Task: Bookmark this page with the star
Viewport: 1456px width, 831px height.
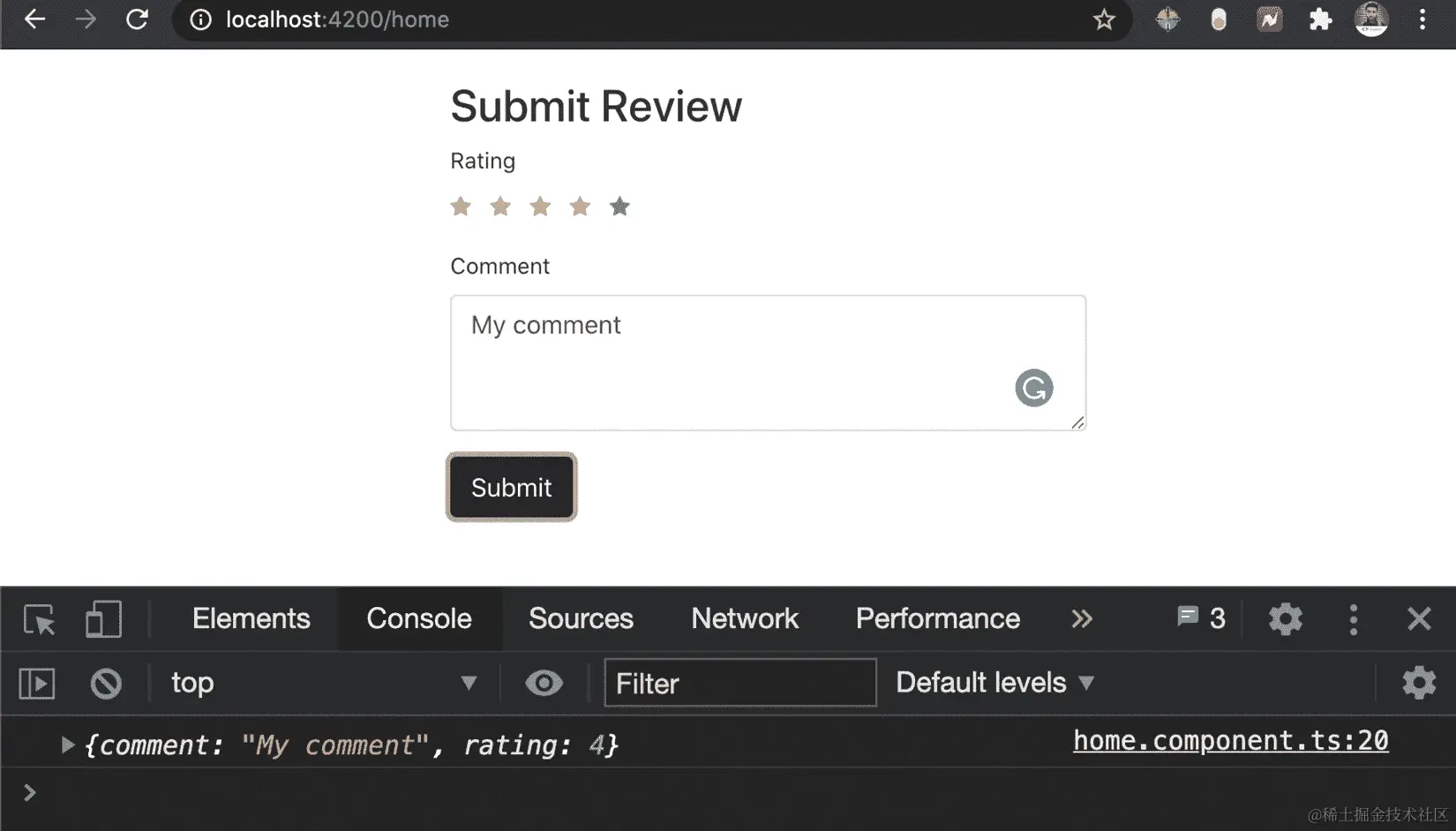Action: pyautogui.click(x=1104, y=19)
